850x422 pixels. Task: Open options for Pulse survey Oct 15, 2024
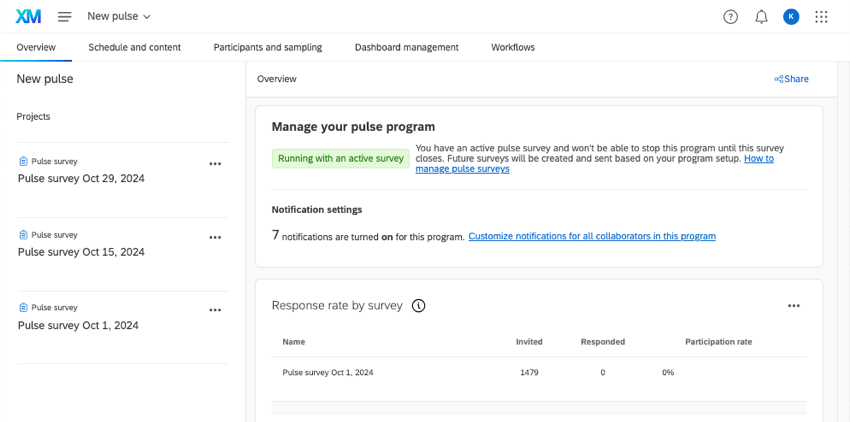pyautogui.click(x=215, y=238)
